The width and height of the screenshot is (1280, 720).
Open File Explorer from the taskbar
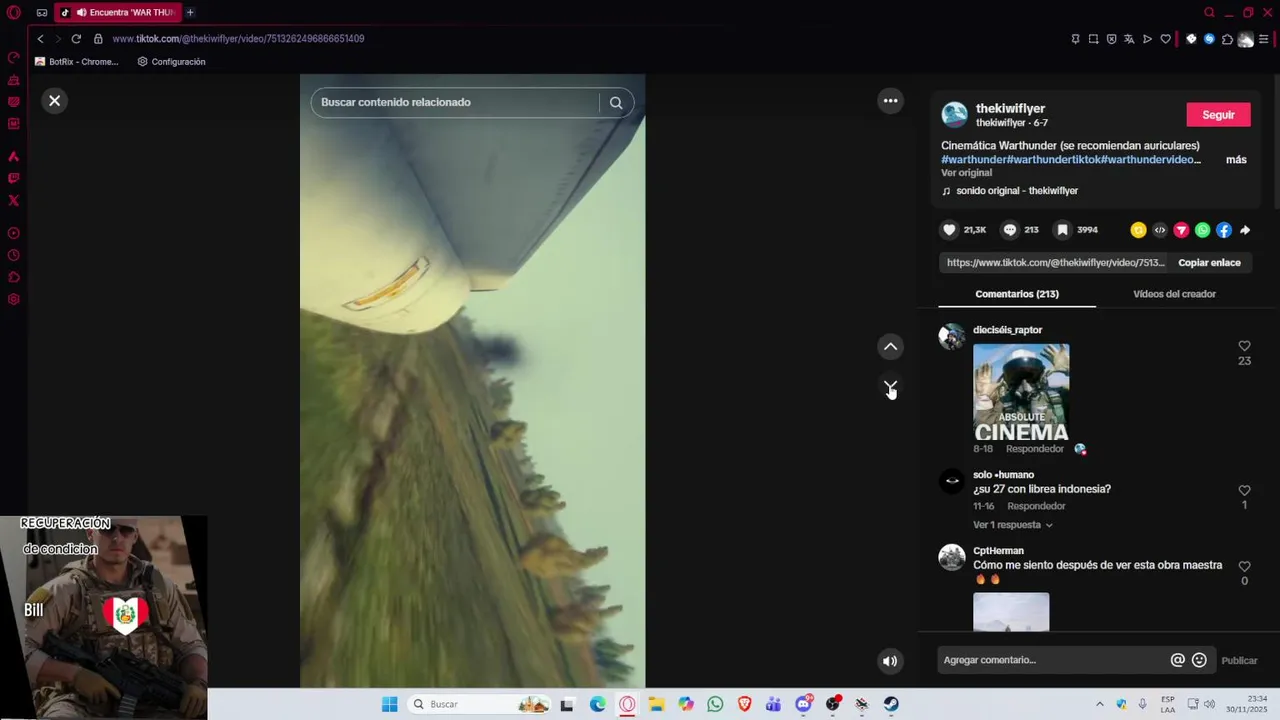pyautogui.click(x=656, y=704)
